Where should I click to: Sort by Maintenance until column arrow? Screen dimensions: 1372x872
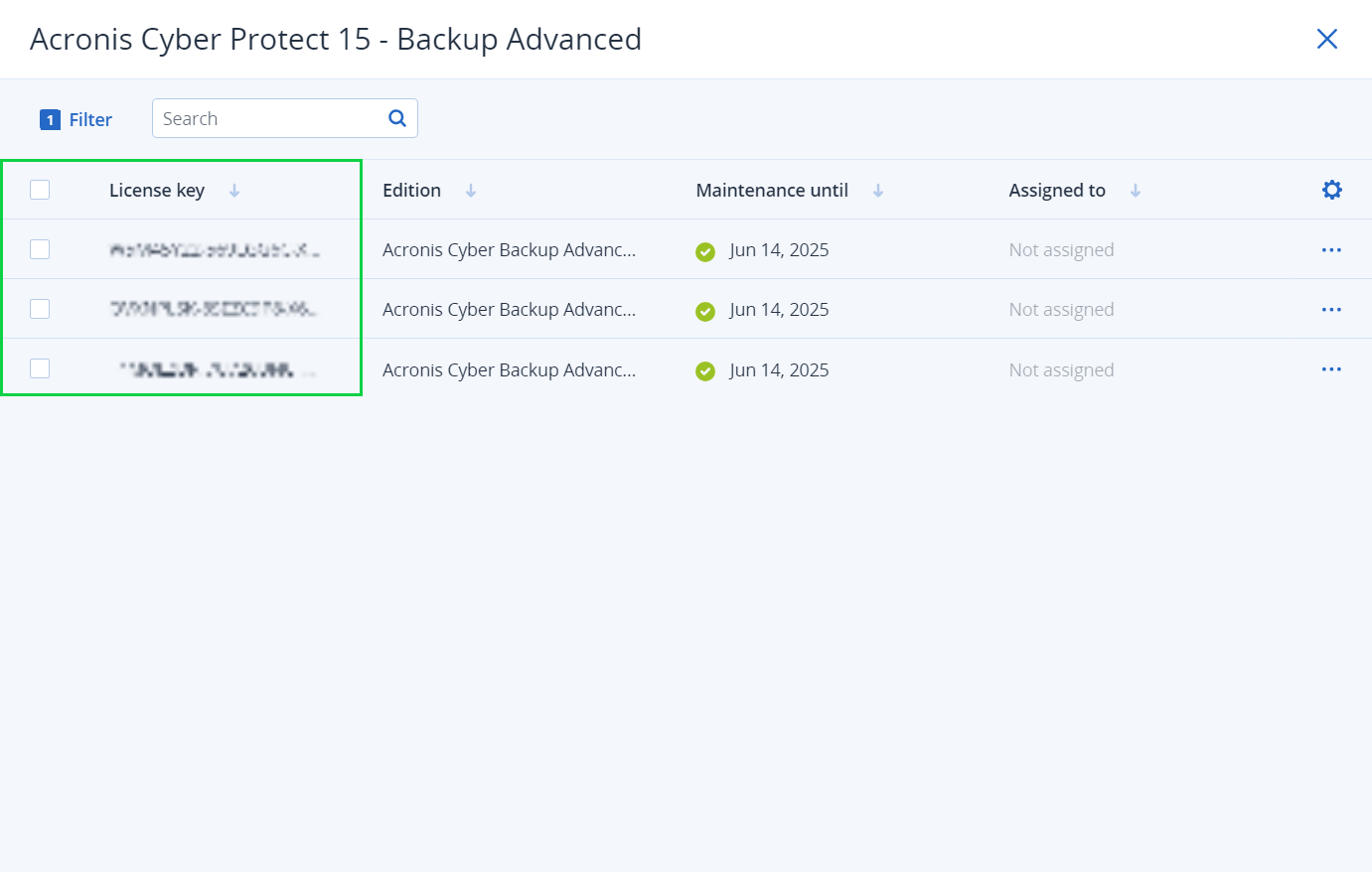878,190
